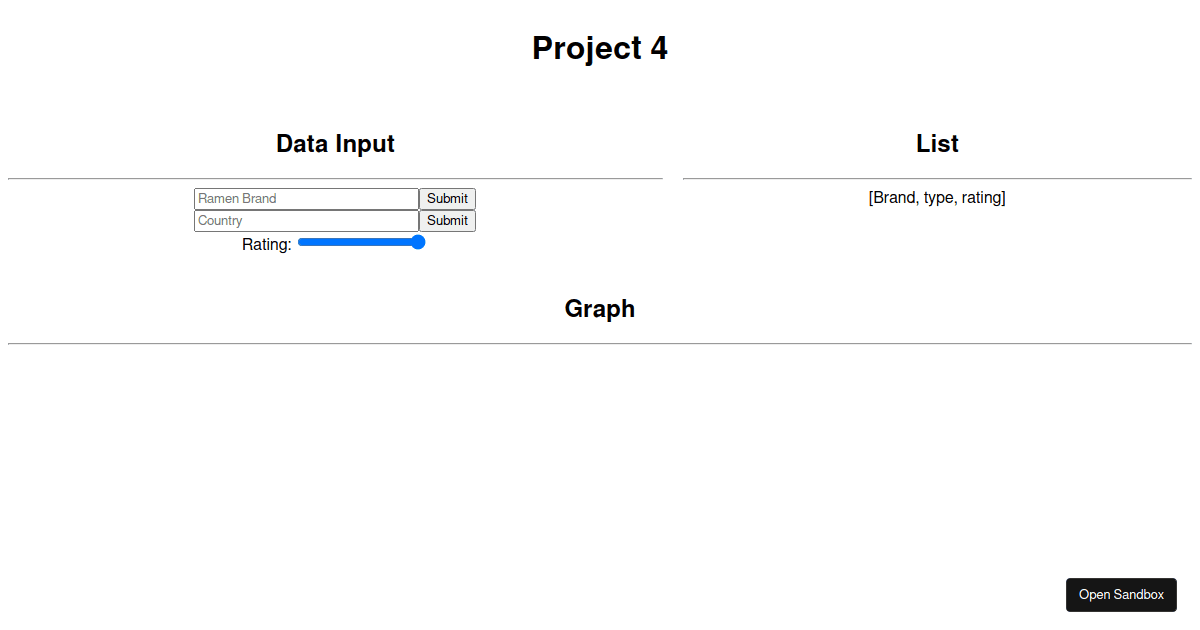Screen dimensions: 1200x630
Task: Select the Graph section heading
Action: (x=600, y=308)
